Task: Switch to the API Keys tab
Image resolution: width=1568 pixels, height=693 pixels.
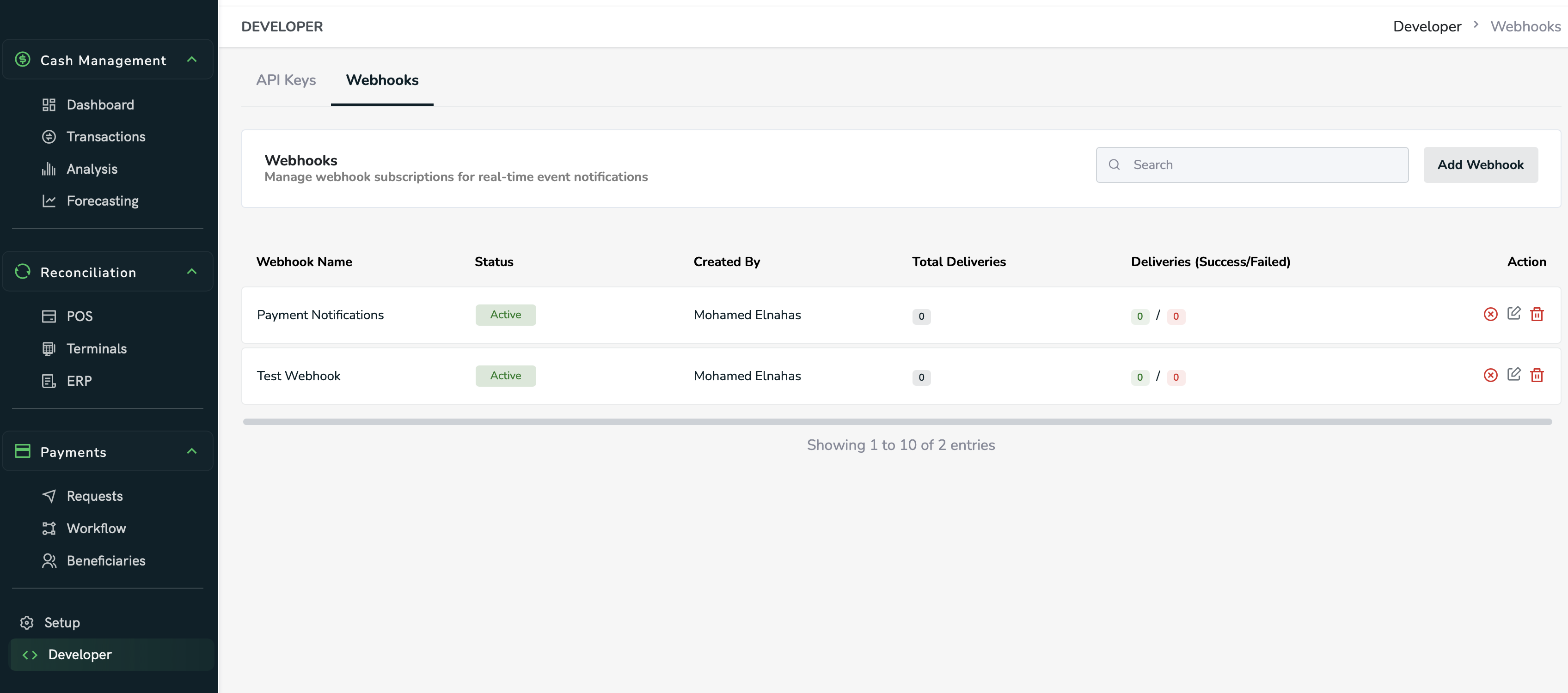Action: coord(286,80)
